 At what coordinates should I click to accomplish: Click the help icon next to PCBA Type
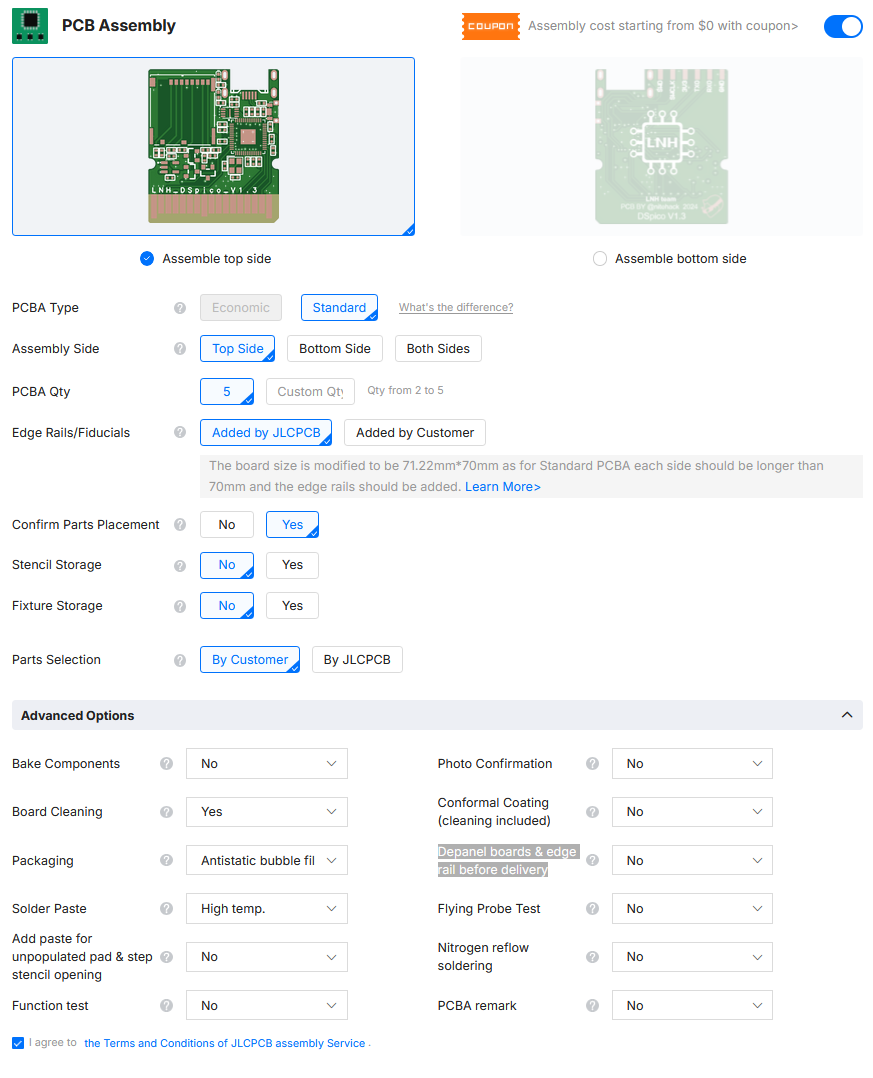(180, 308)
